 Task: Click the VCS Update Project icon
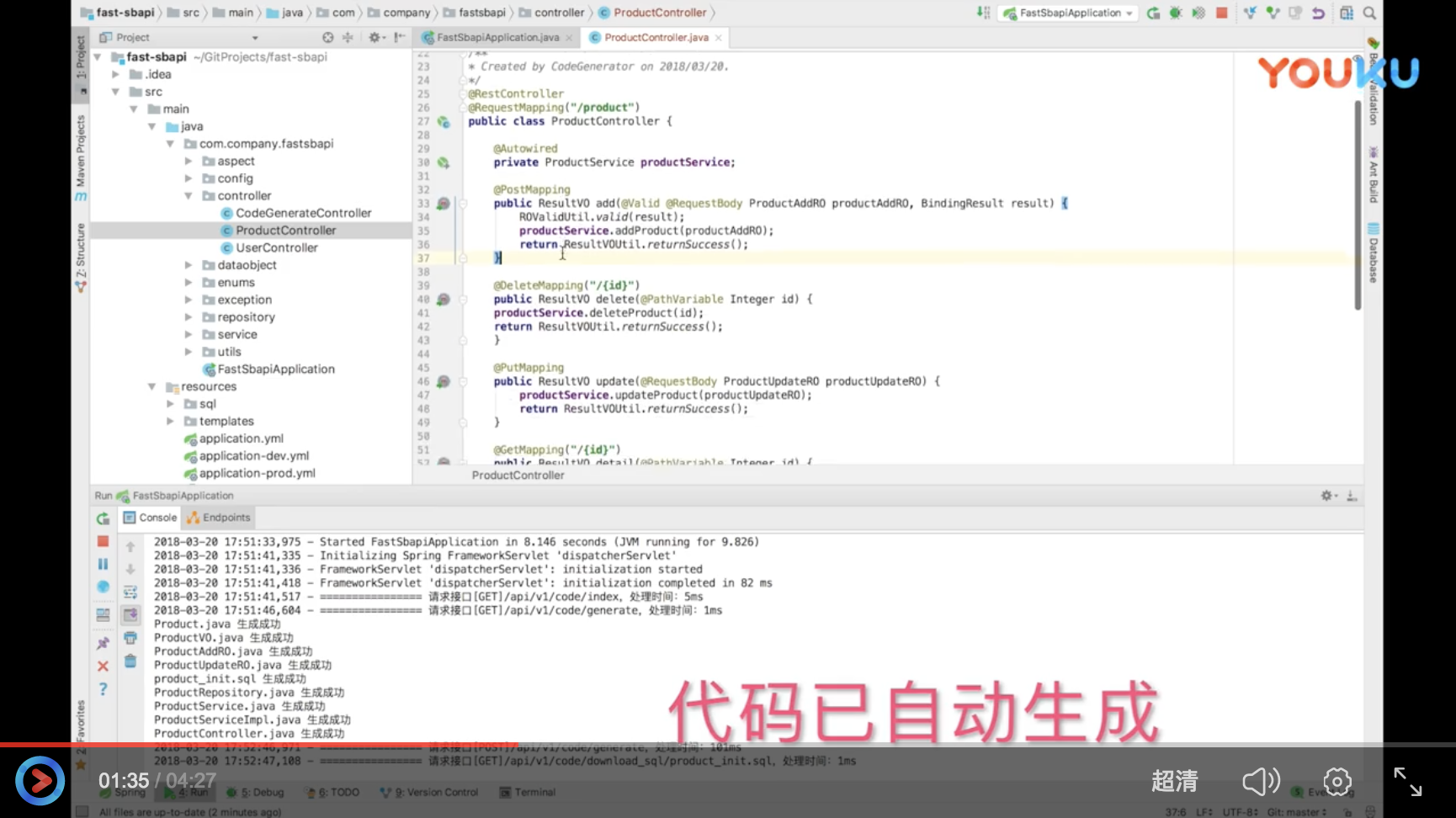pyautogui.click(x=1250, y=13)
